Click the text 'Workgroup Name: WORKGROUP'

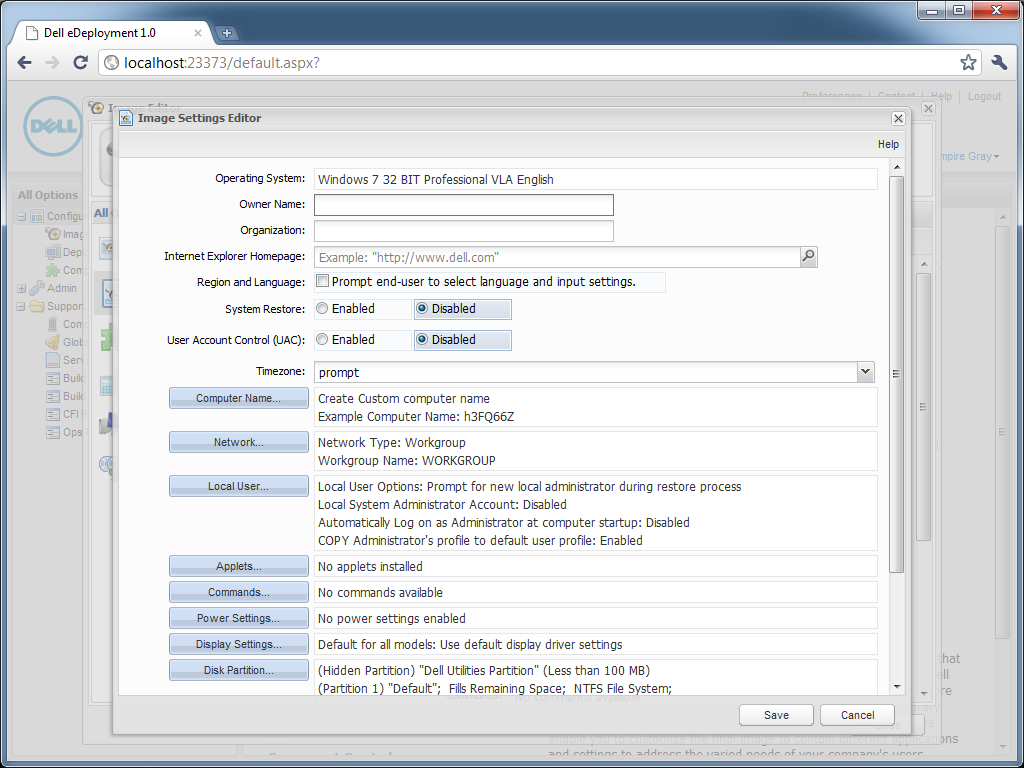tap(406, 460)
